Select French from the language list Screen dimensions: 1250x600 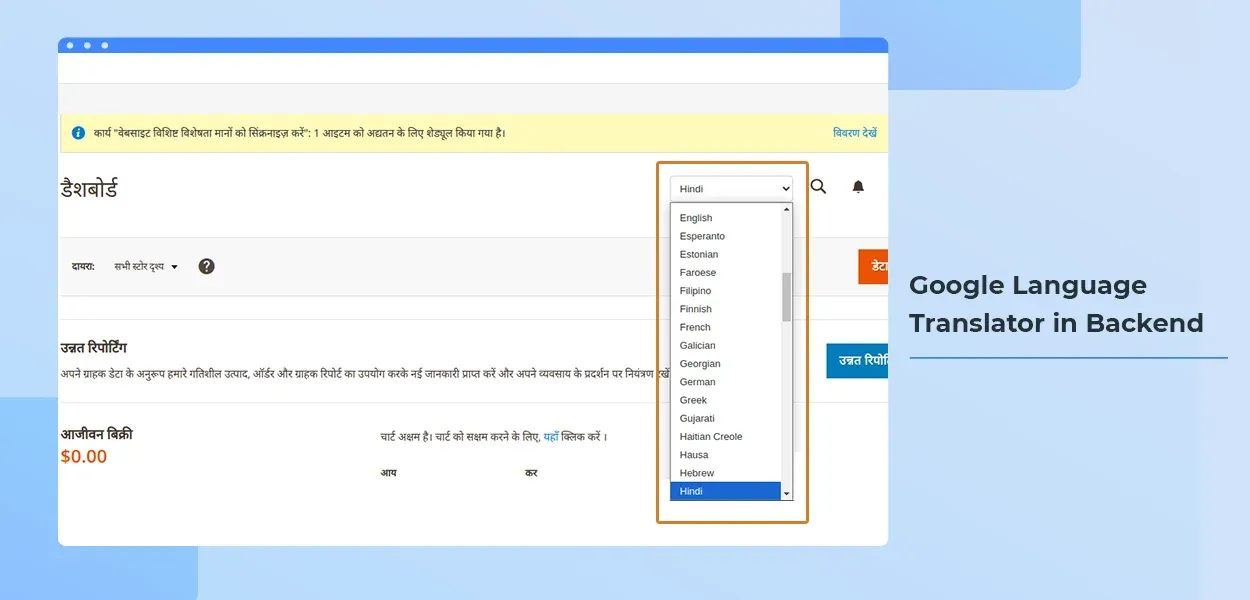pos(695,327)
